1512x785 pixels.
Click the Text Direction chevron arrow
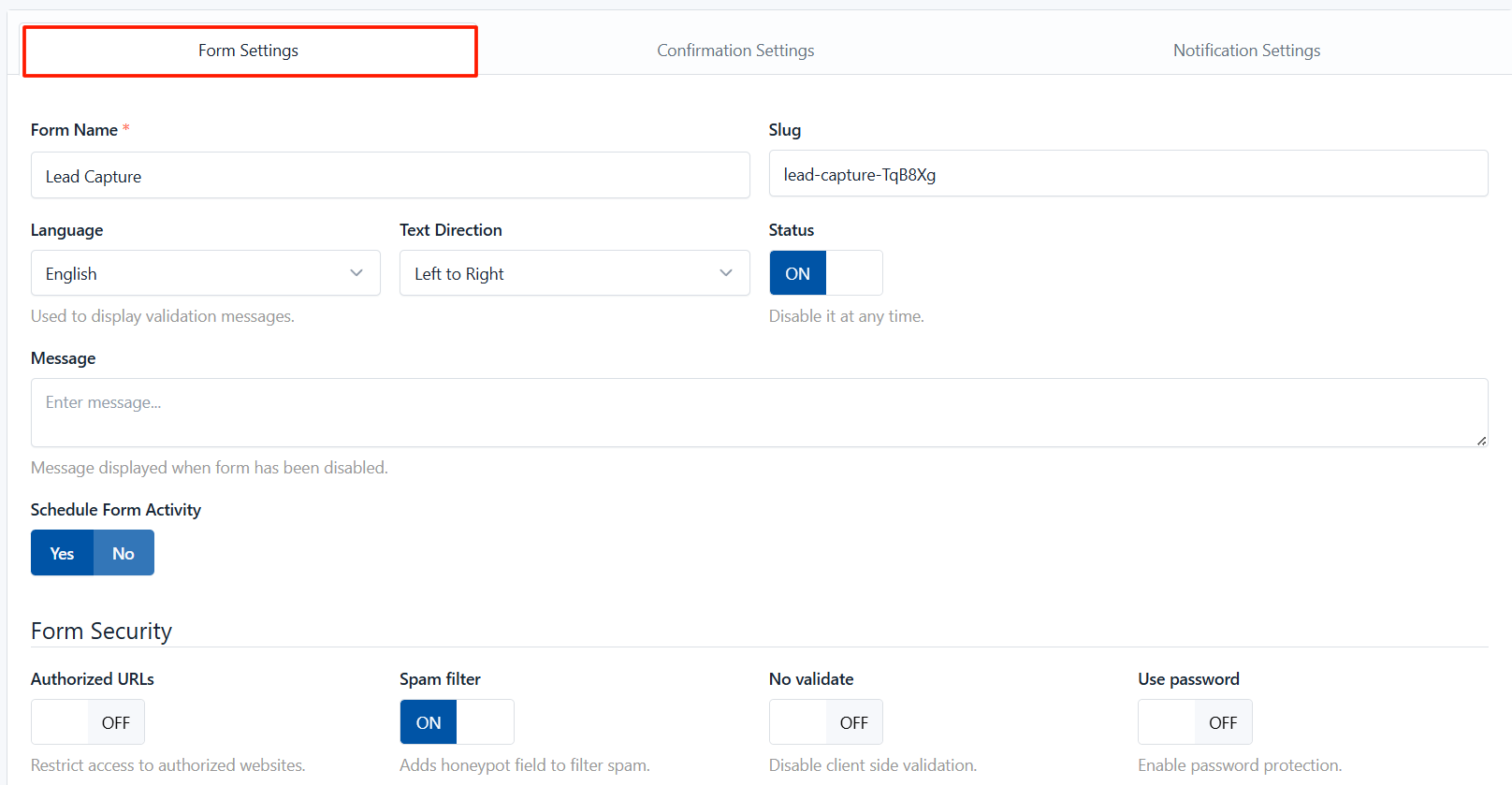tap(726, 273)
